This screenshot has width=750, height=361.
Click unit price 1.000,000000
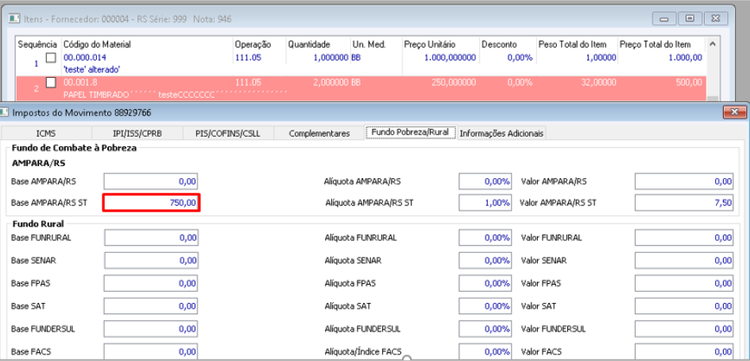pos(450,57)
